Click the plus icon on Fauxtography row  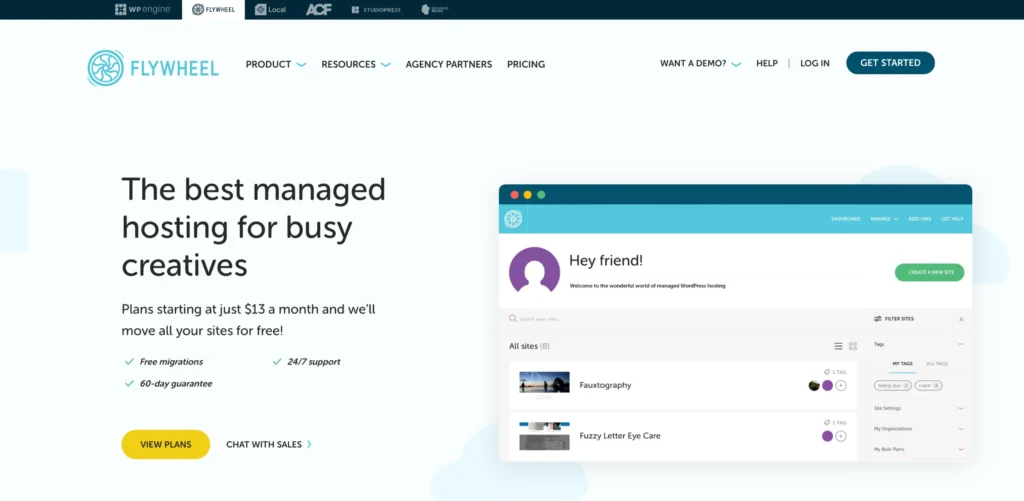click(x=841, y=385)
